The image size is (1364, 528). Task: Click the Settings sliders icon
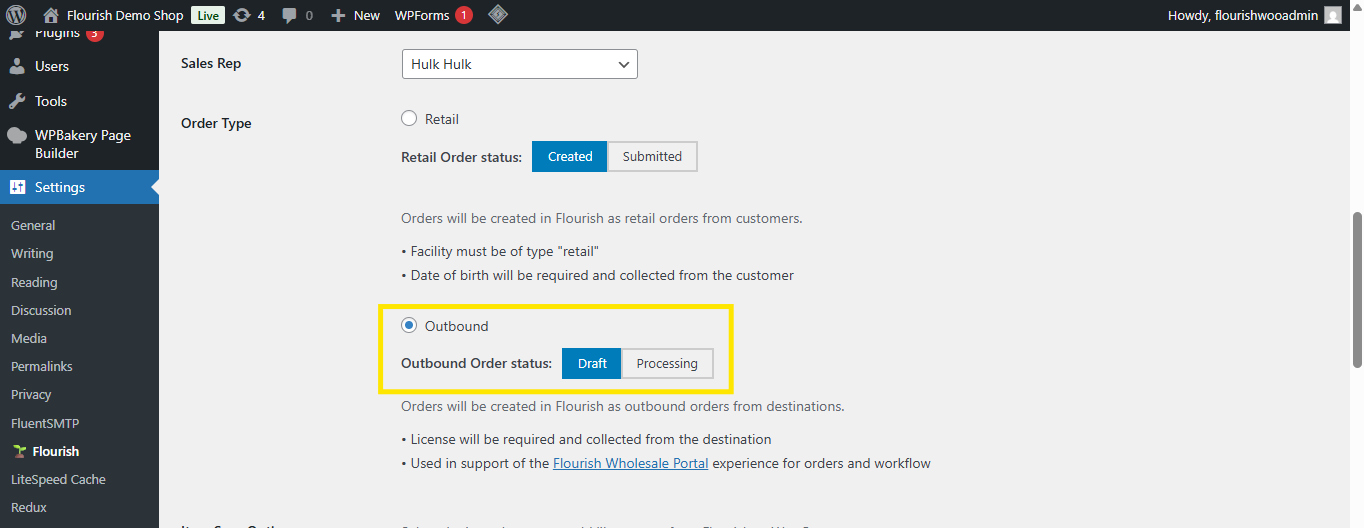[x=17, y=187]
